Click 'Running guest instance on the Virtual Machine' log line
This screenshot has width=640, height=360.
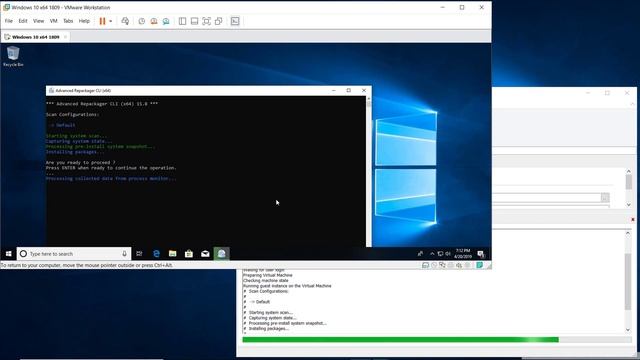(287, 286)
